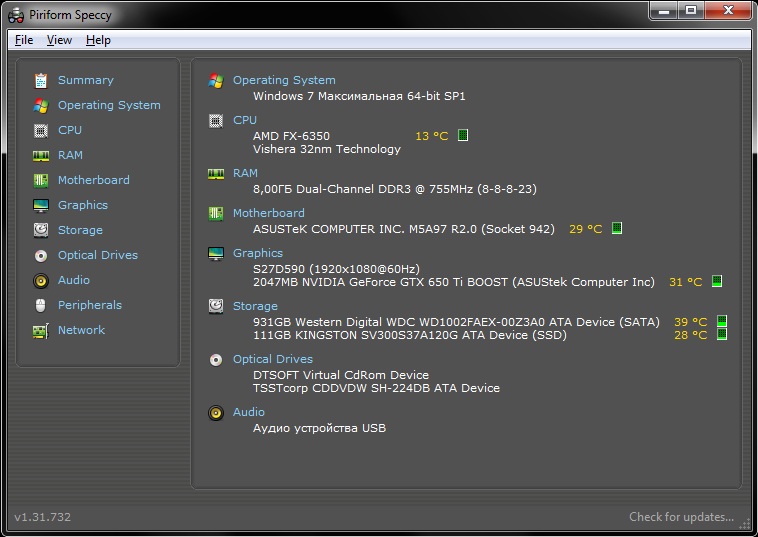
Task: Click the Graphics monitor icon in sidebar
Action: point(41,205)
